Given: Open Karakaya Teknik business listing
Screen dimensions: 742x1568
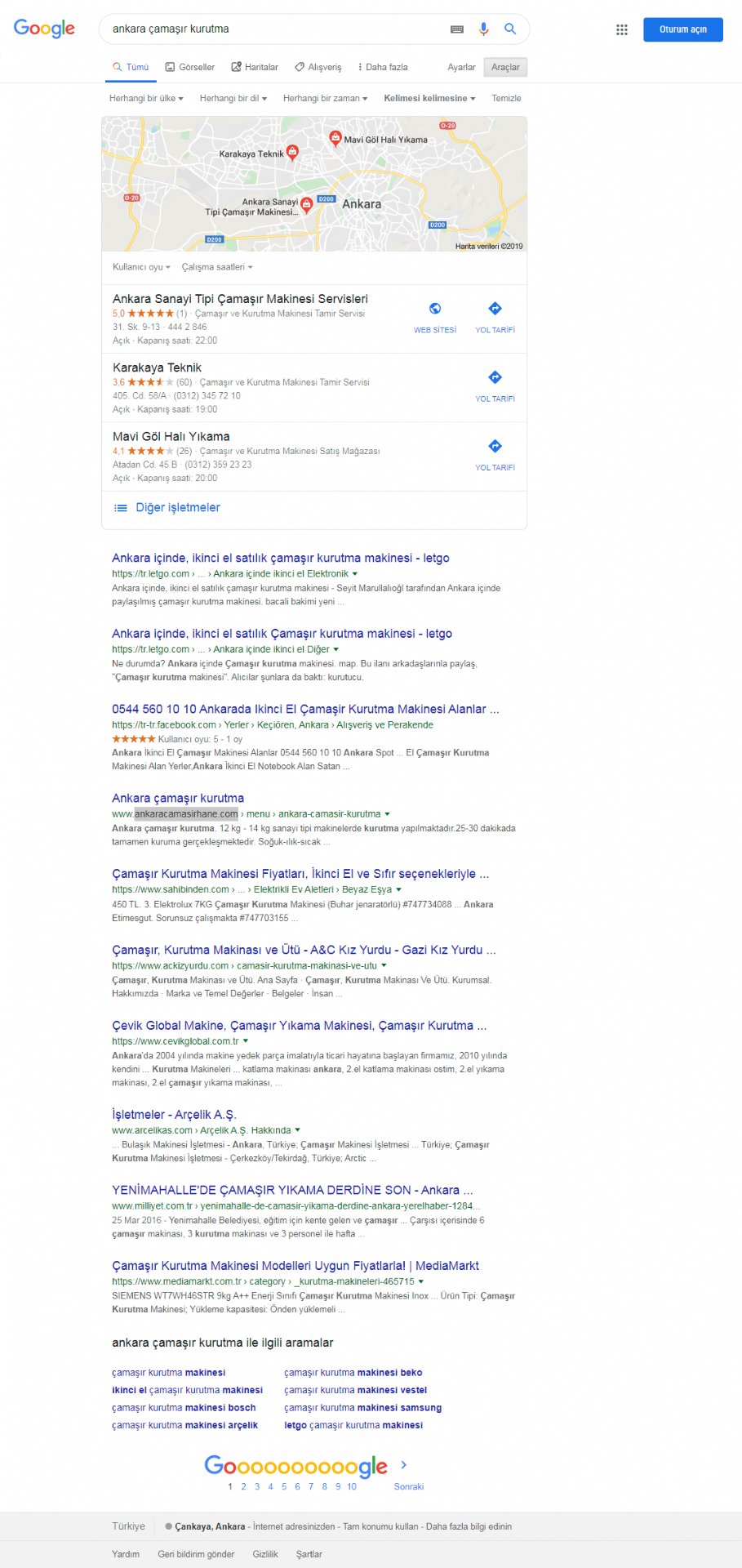Looking at the screenshot, I should (x=157, y=367).
